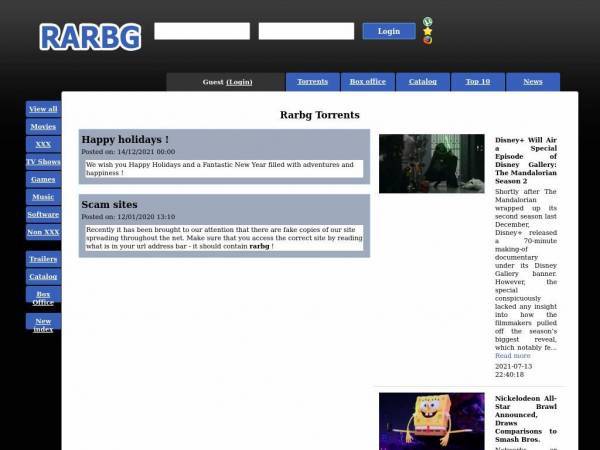
Task: Click the 2021-07-13 22:40:18 timestamp
Action: pos(514,370)
